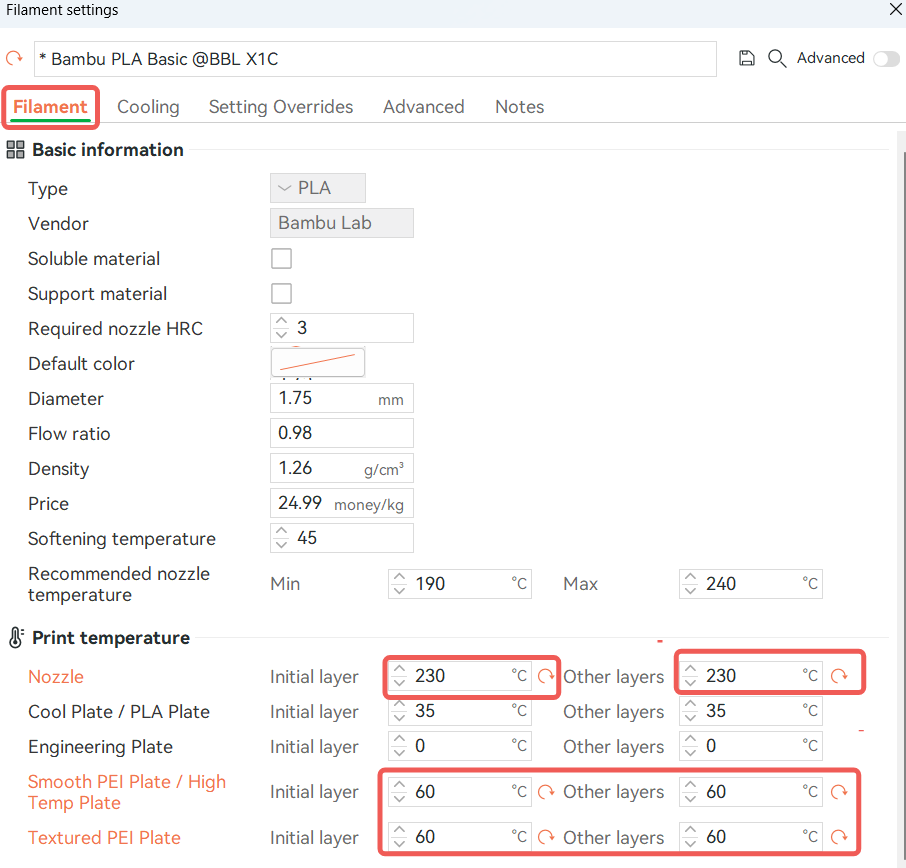
Task: Enable the Soluble material checkbox
Action: pos(281,258)
